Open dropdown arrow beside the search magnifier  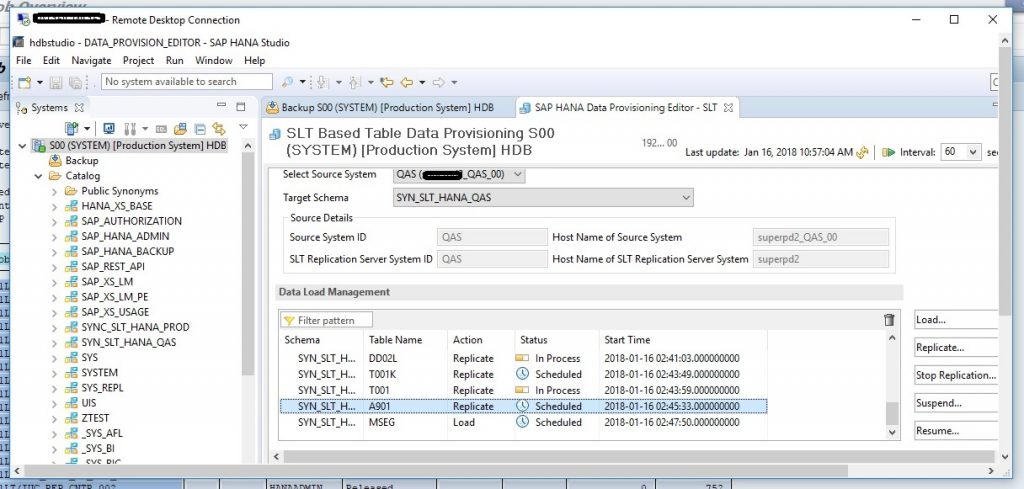pyautogui.click(x=302, y=82)
